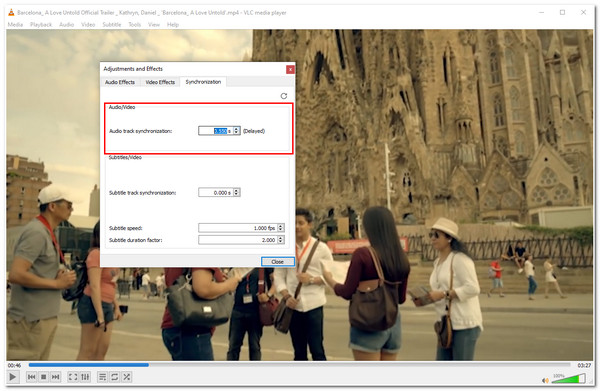600x391 pixels.
Task: Click the Audio track synchronization value field
Action: pyautogui.click(x=216, y=131)
